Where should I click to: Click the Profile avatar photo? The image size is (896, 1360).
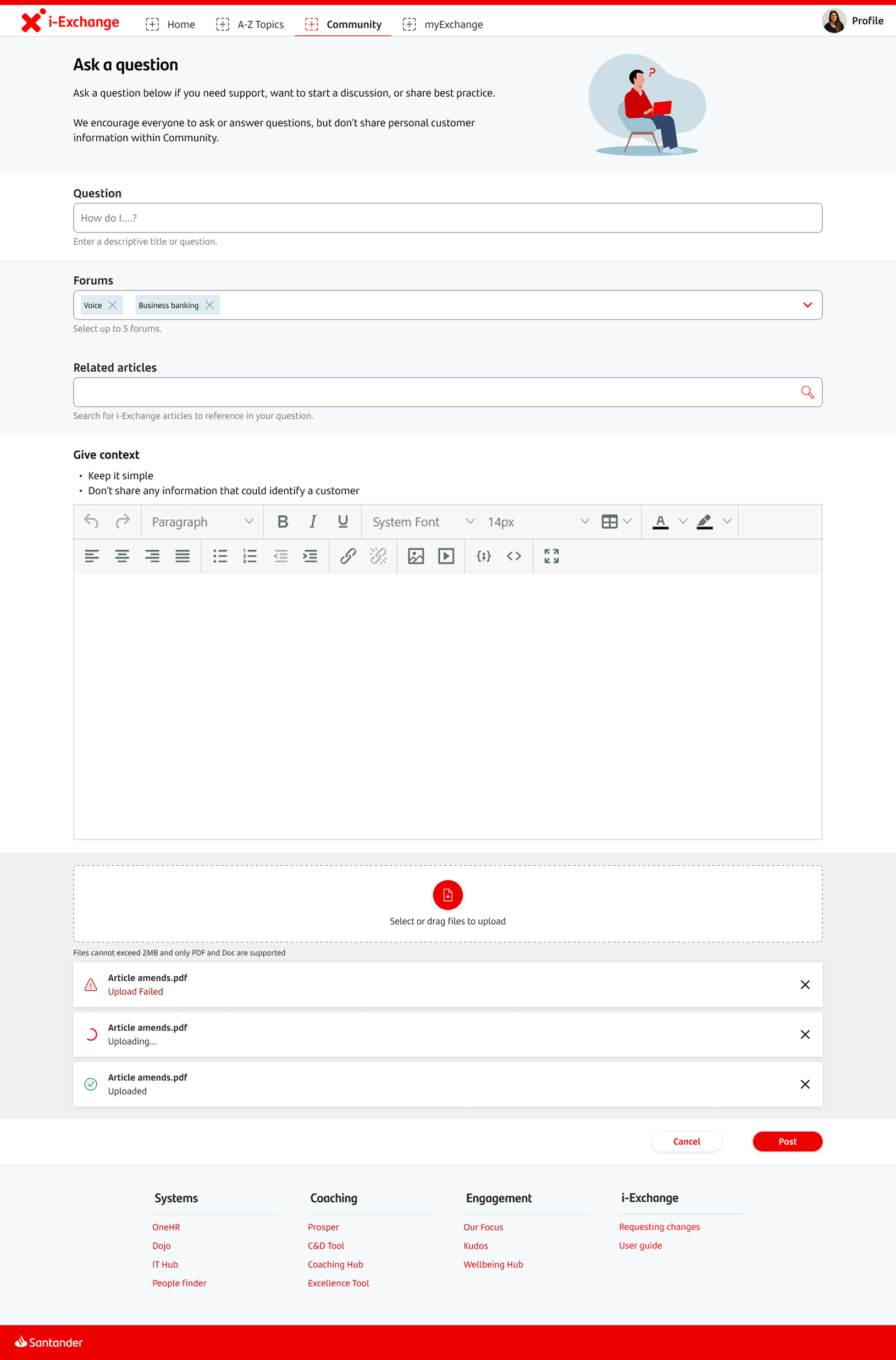click(834, 20)
